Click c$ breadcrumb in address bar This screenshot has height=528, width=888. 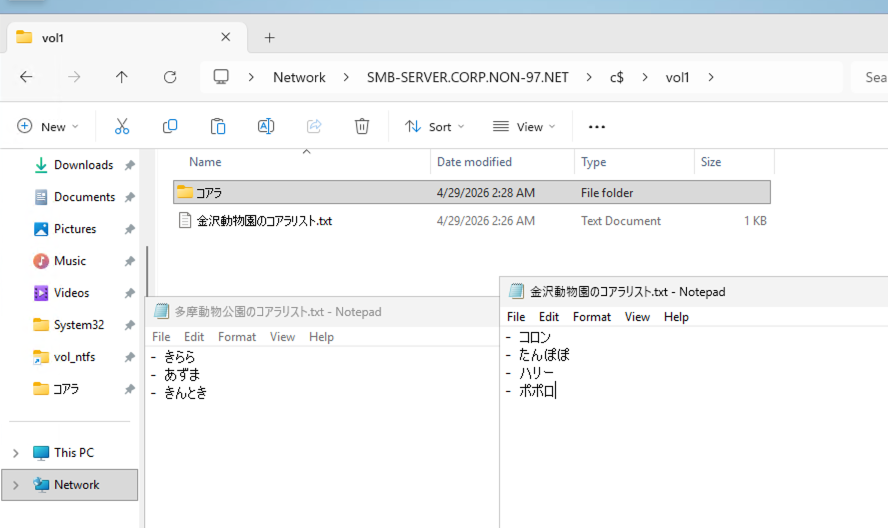(x=617, y=77)
